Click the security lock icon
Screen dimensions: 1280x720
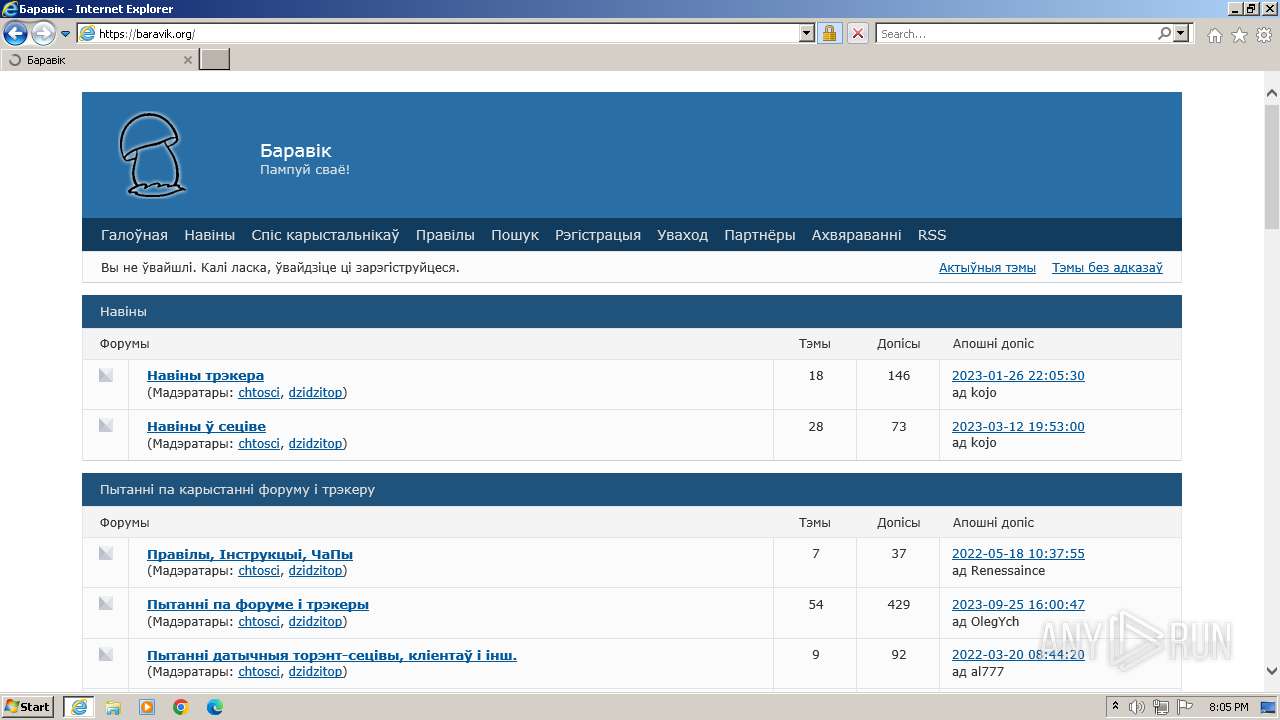pos(829,33)
